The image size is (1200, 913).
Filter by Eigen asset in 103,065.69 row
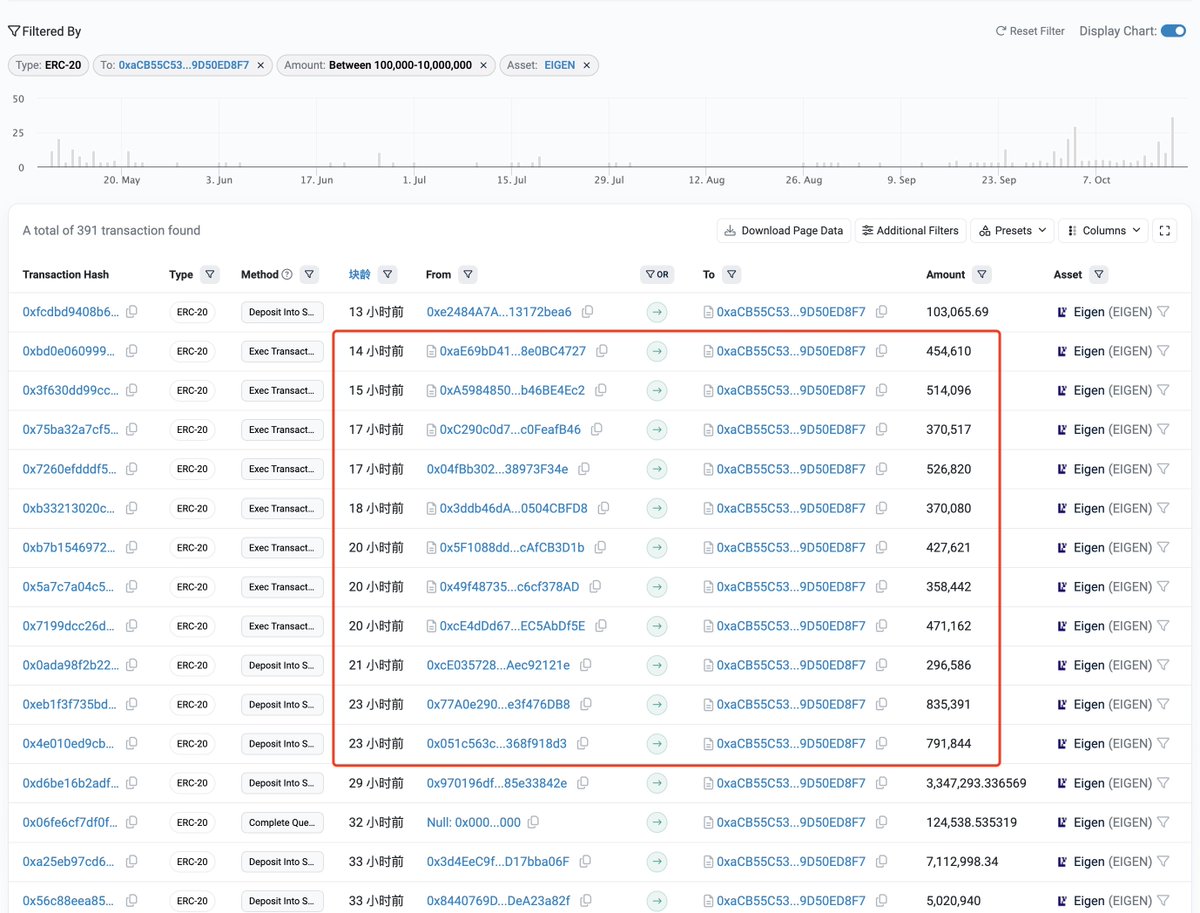(x=1164, y=312)
